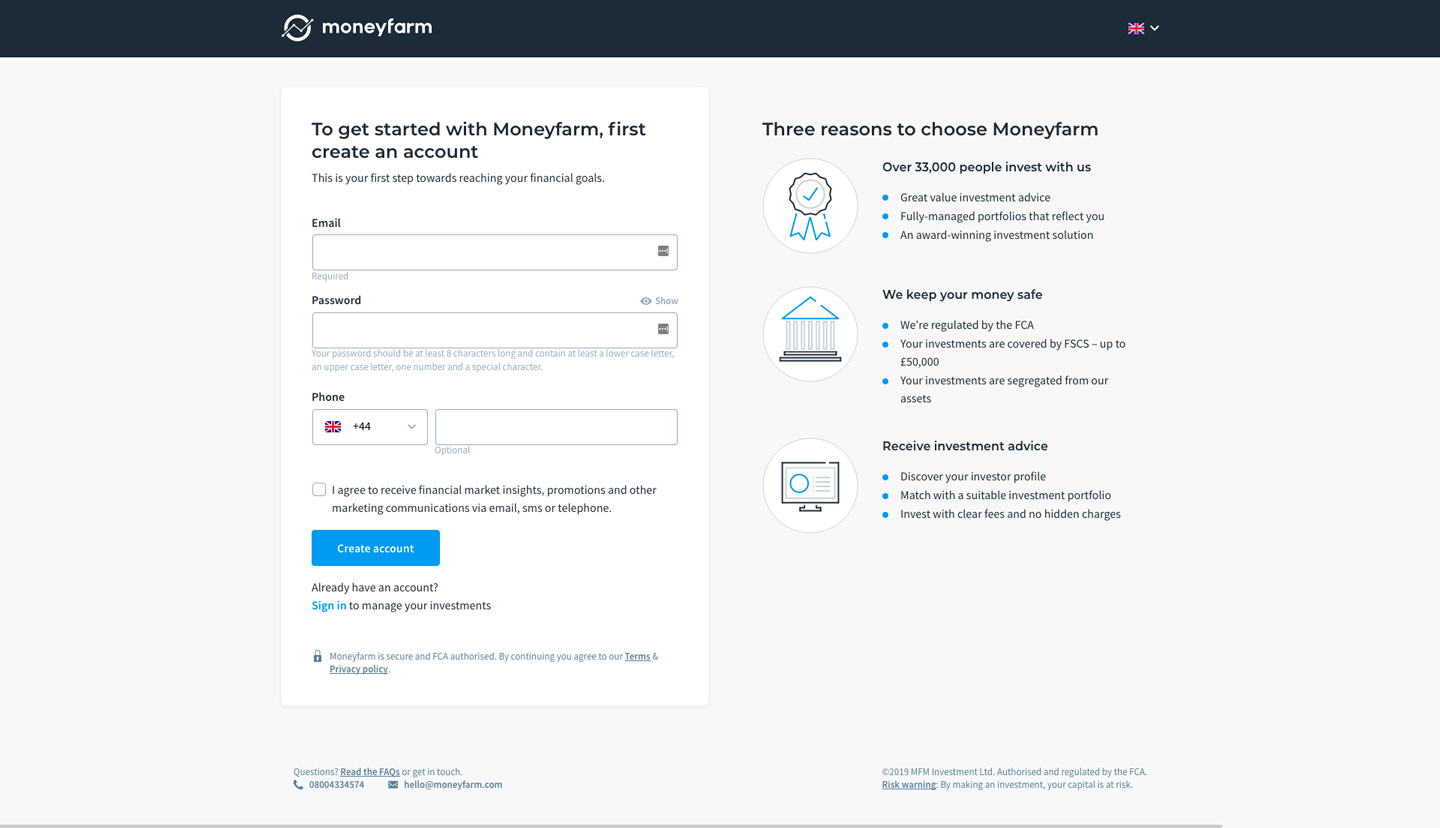1440x828 pixels.
Task: Click the 'Three reasons to choose Moneyfarm' heading
Action: [930, 129]
